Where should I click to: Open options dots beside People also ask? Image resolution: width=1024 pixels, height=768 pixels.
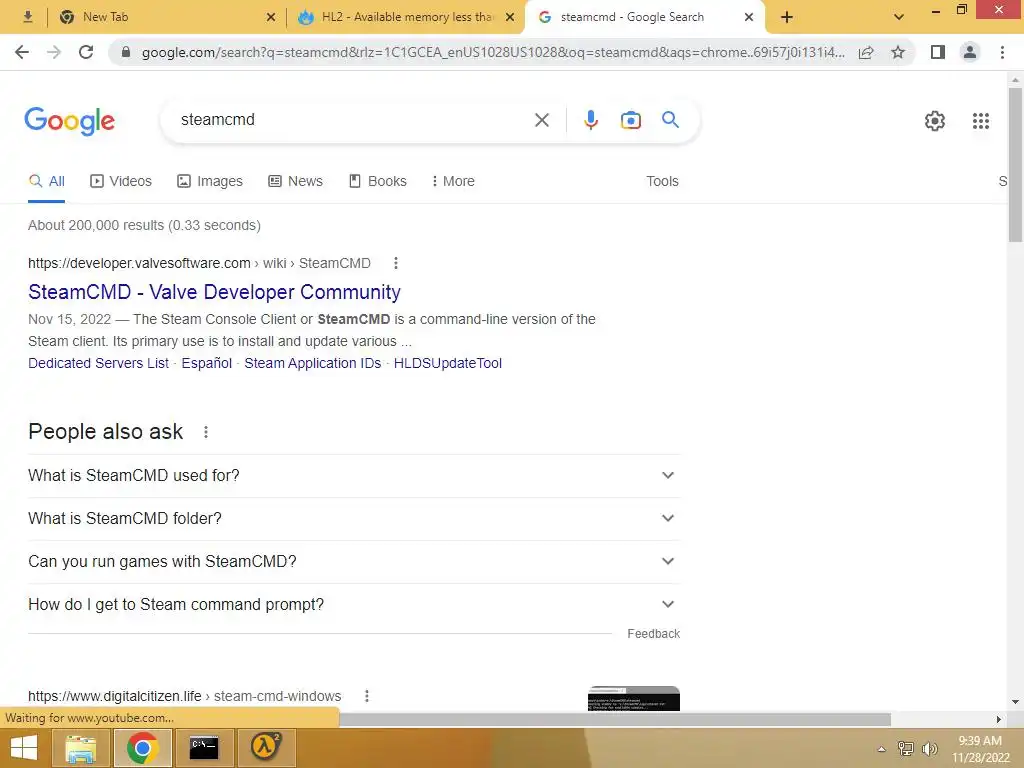[x=206, y=432]
